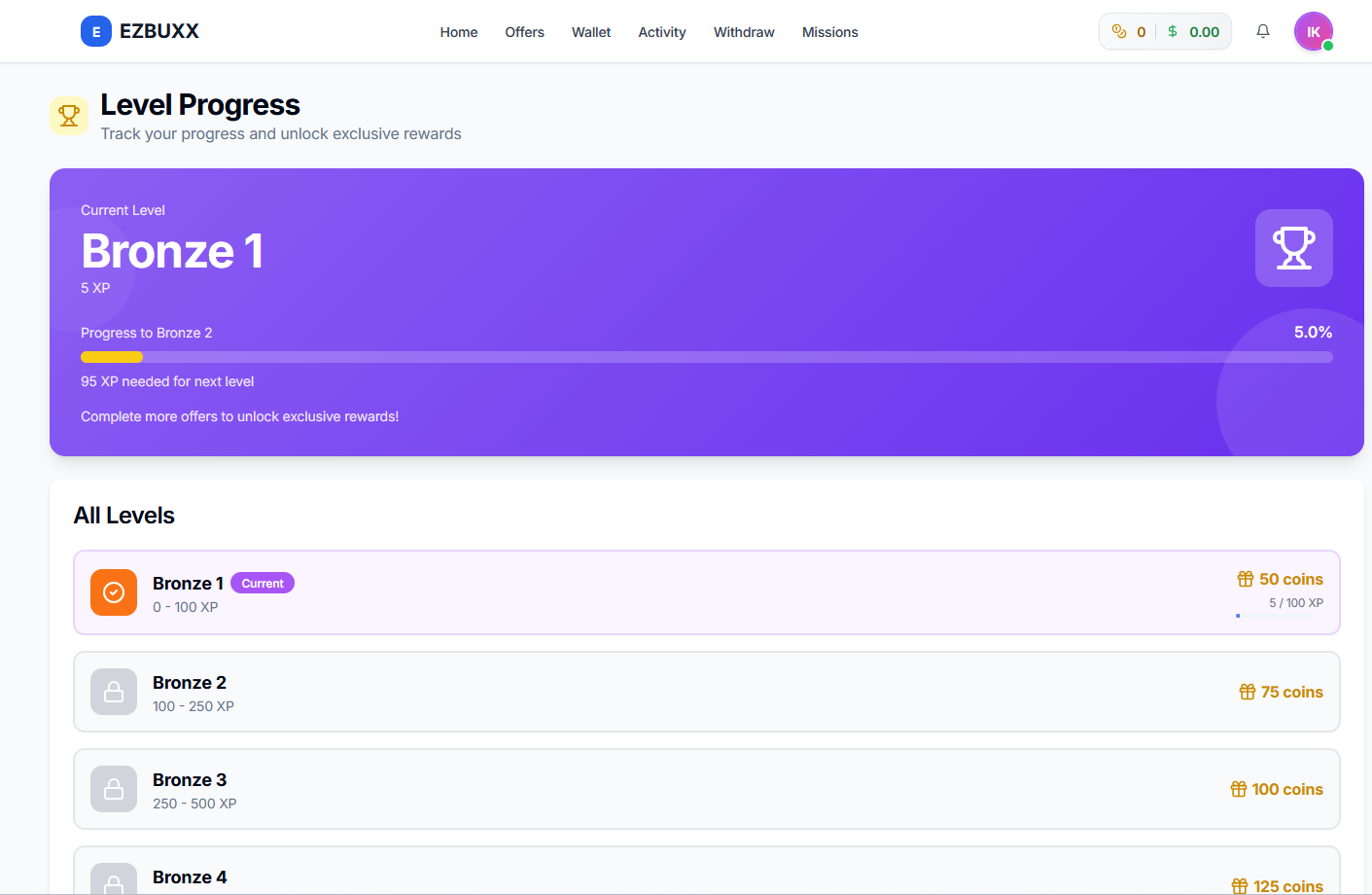
Task: Click the EZBUXX logo icon
Action: 95,31
